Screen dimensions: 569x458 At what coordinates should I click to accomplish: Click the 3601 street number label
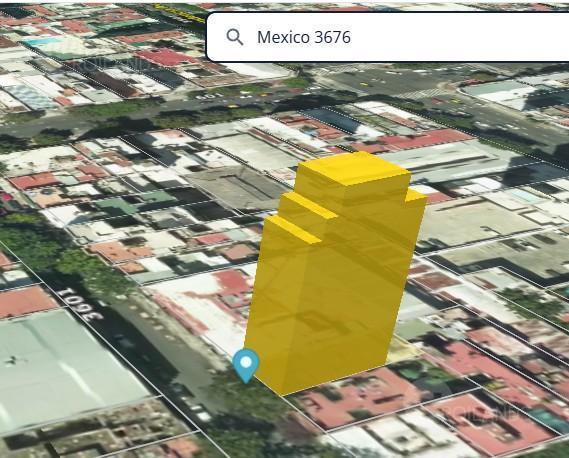point(80,304)
